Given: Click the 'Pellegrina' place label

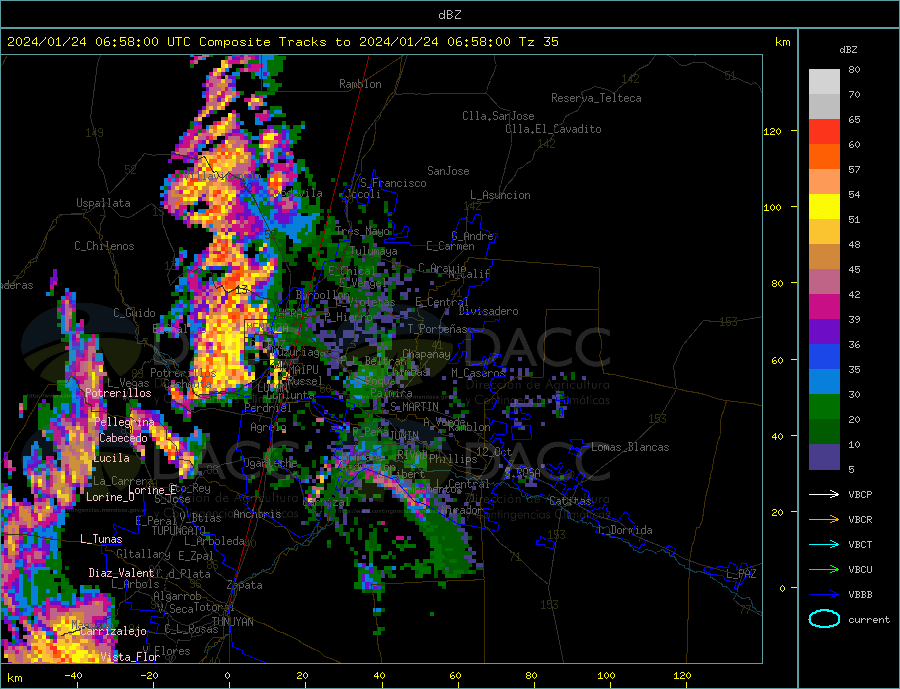Looking at the screenshot, I should (x=125, y=422).
